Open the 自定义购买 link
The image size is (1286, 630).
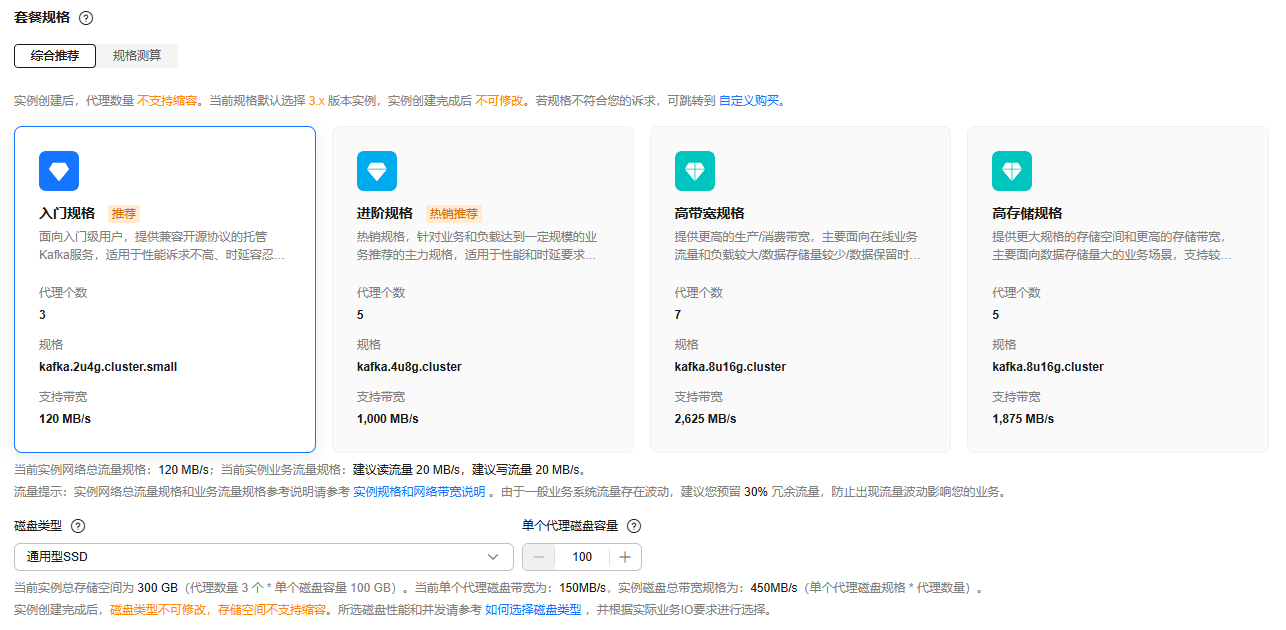coord(749,101)
